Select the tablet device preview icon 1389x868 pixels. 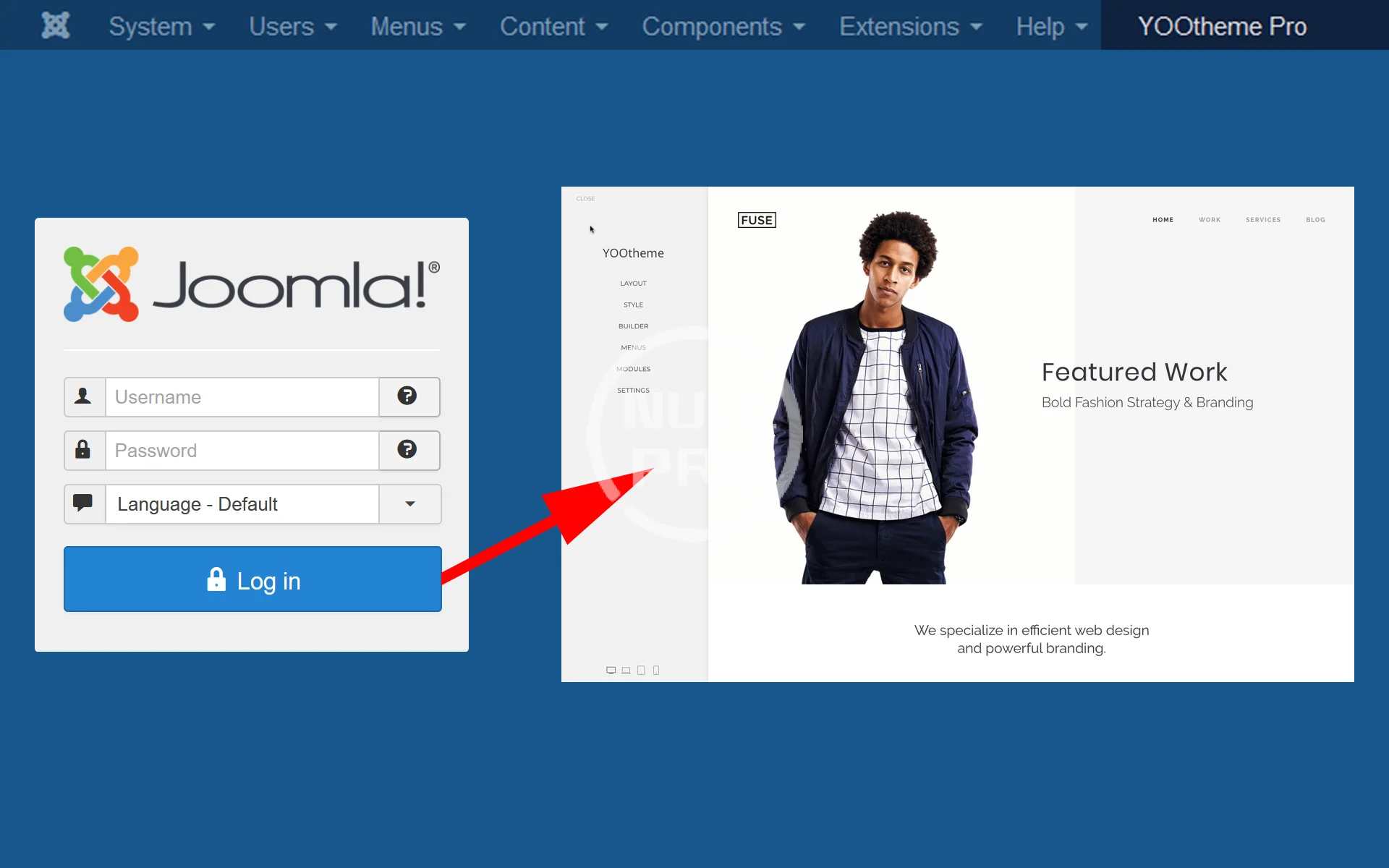click(641, 671)
